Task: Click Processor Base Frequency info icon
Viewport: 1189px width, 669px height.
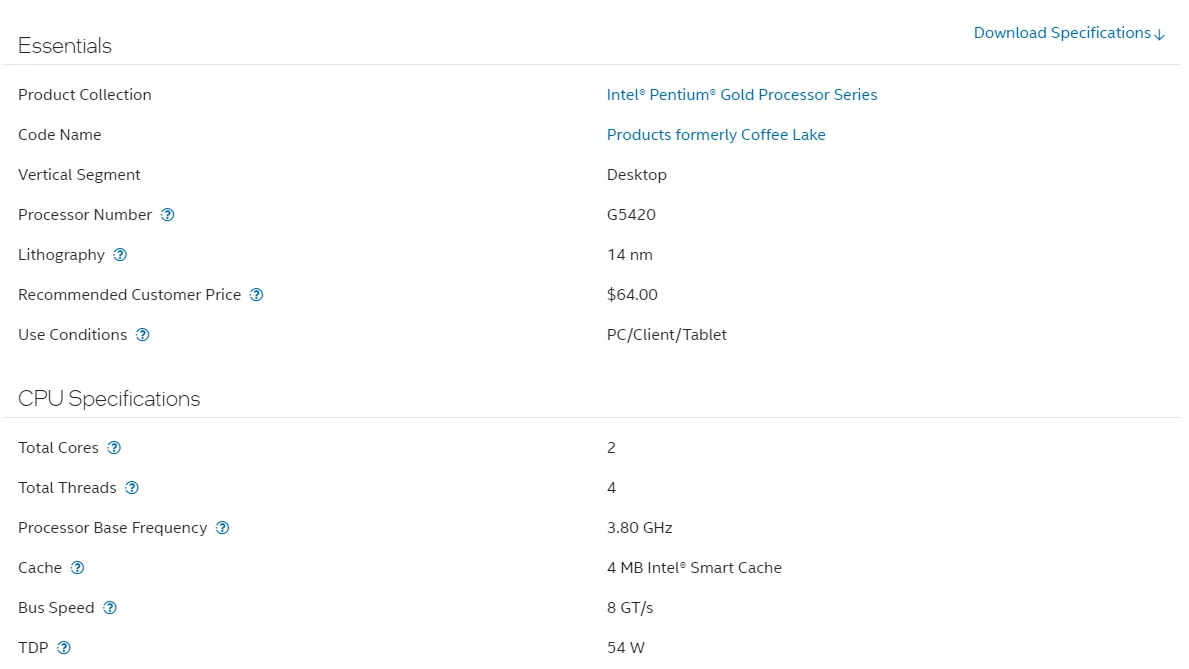Action: pyautogui.click(x=223, y=528)
